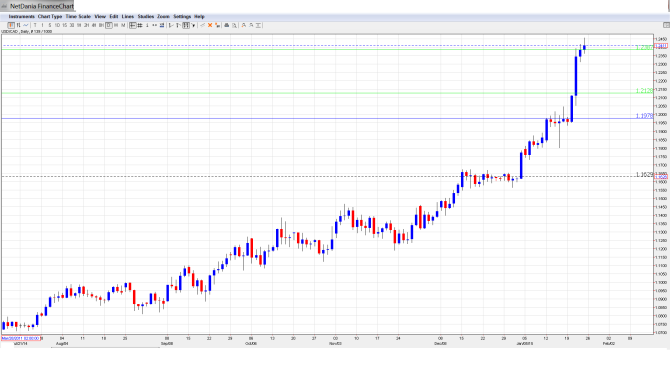Select the Daily (D) time scale button
Viewport: 670px width, 377px height.
click(x=109, y=26)
